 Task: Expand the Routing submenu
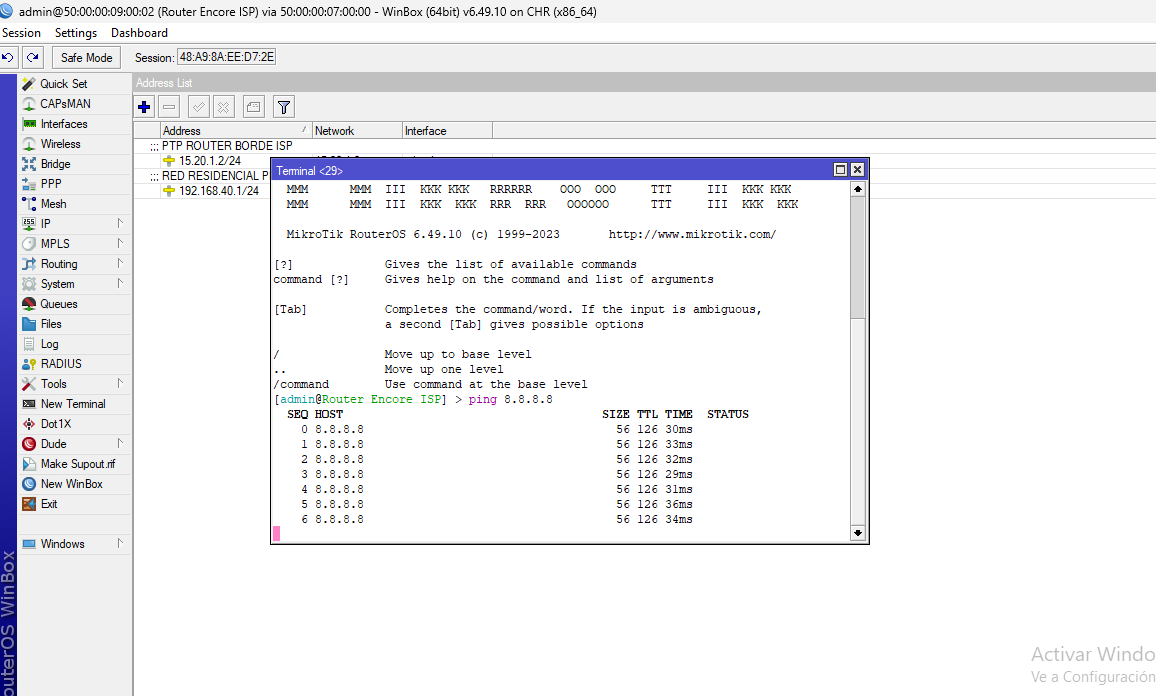(56, 263)
